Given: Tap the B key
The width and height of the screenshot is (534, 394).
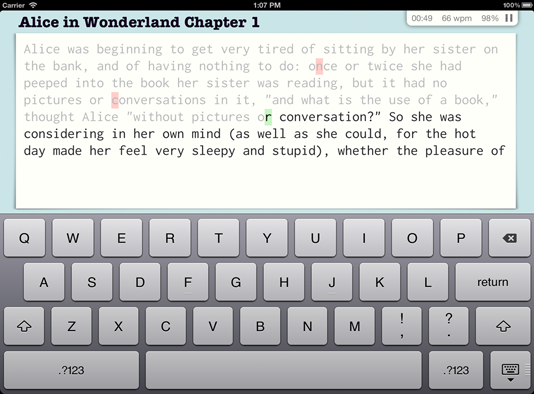Looking at the screenshot, I should click(260, 326).
